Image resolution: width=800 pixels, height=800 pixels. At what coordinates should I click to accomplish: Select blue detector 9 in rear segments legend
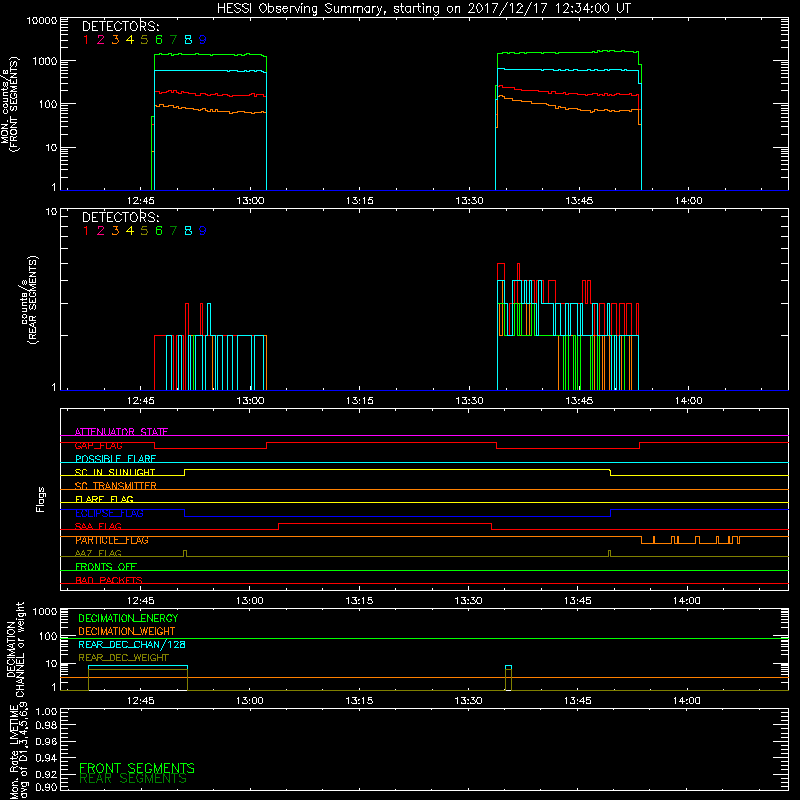click(203, 231)
